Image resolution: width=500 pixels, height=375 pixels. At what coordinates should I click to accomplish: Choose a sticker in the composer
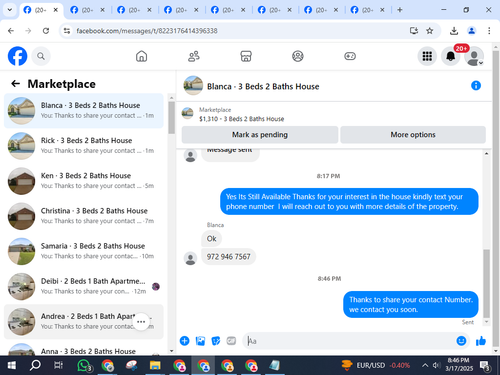tap(216, 341)
